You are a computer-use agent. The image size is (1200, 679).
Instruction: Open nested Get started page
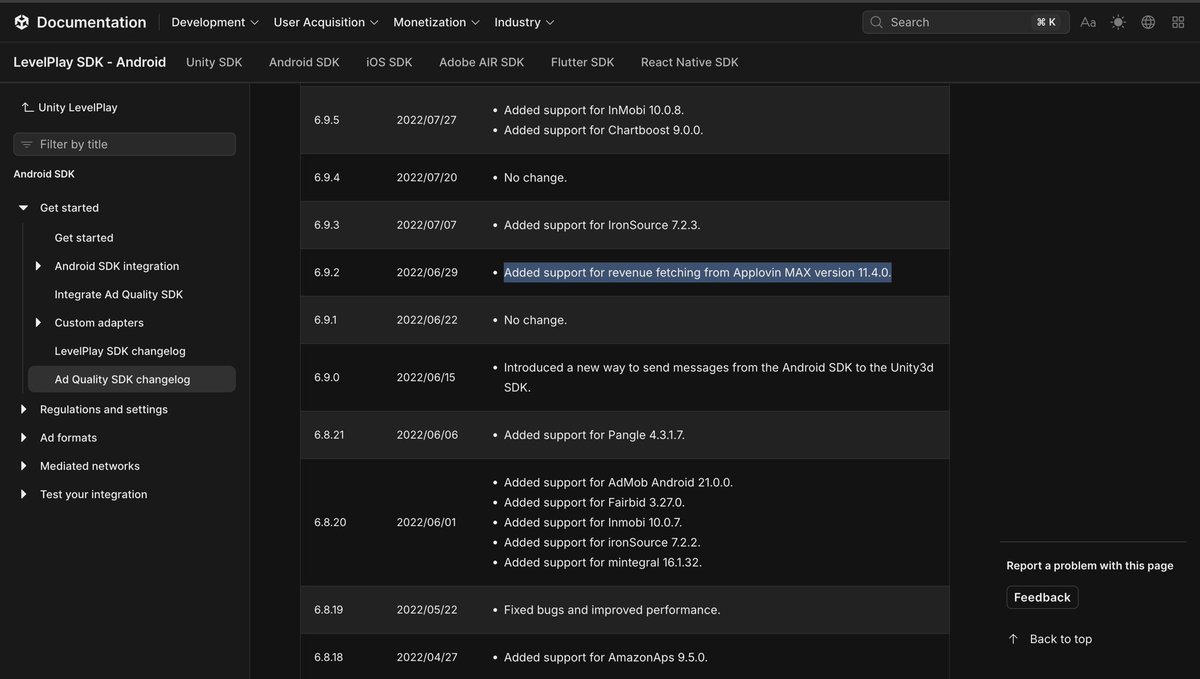coord(84,238)
